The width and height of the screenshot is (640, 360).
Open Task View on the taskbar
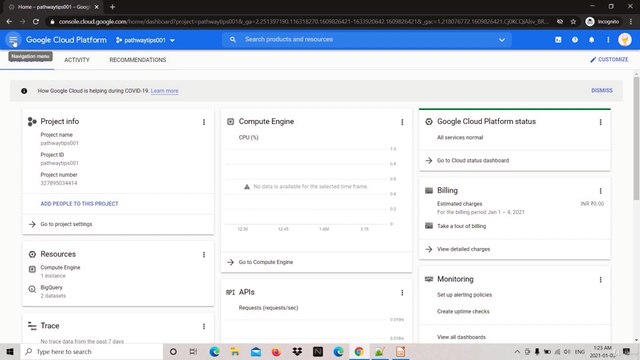pyautogui.click(x=193, y=351)
